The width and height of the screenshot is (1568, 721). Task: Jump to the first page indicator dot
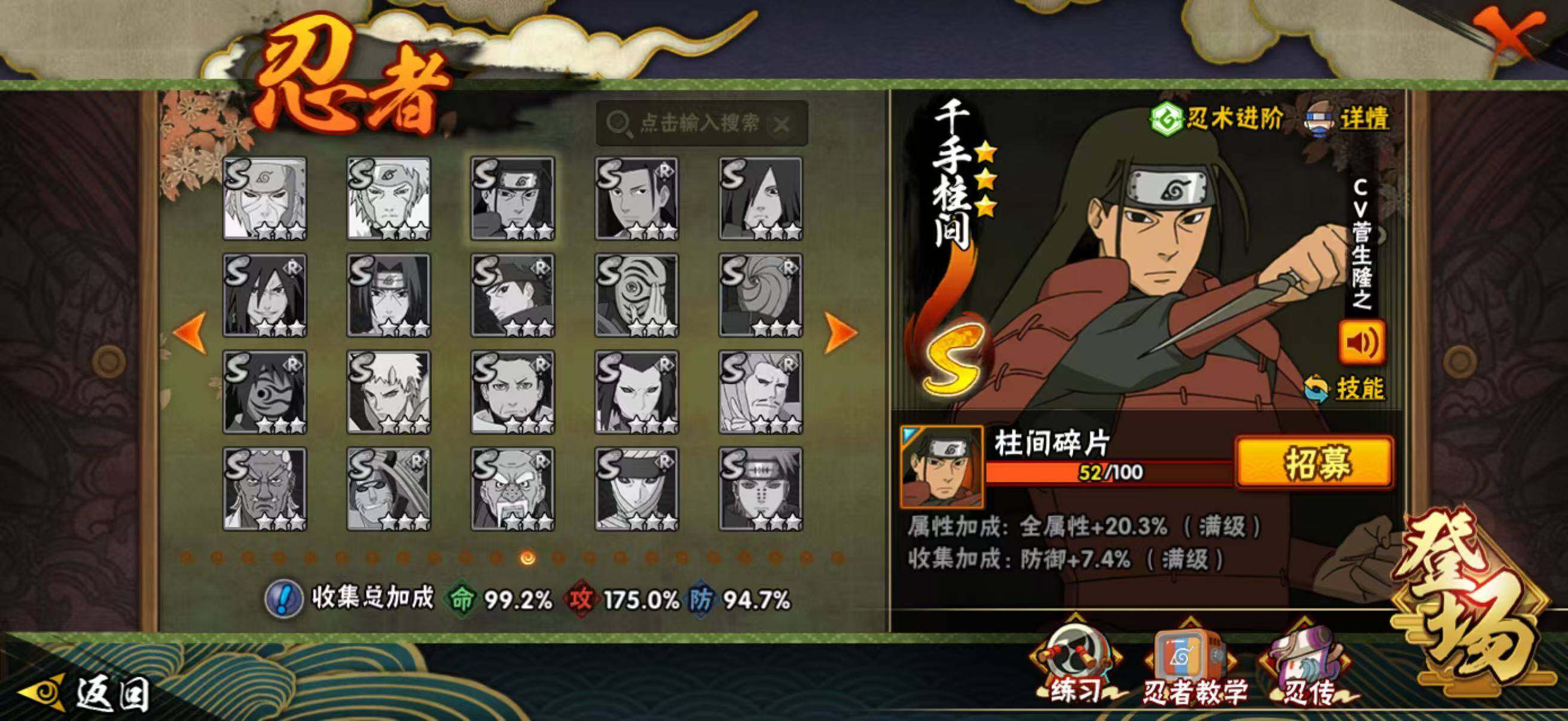pos(186,557)
